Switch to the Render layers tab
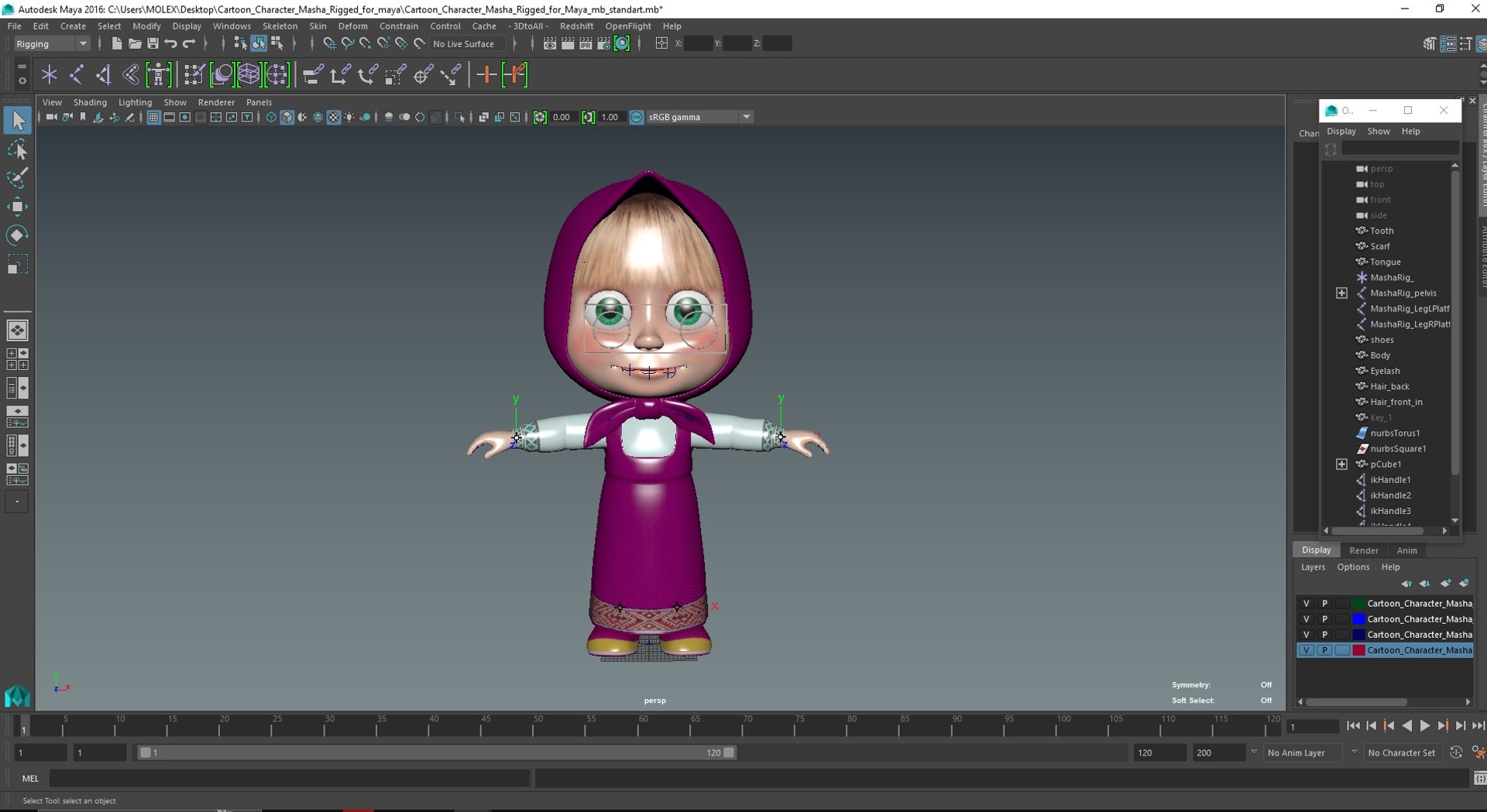Viewport: 1487px width, 812px height. tap(1363, 550)
